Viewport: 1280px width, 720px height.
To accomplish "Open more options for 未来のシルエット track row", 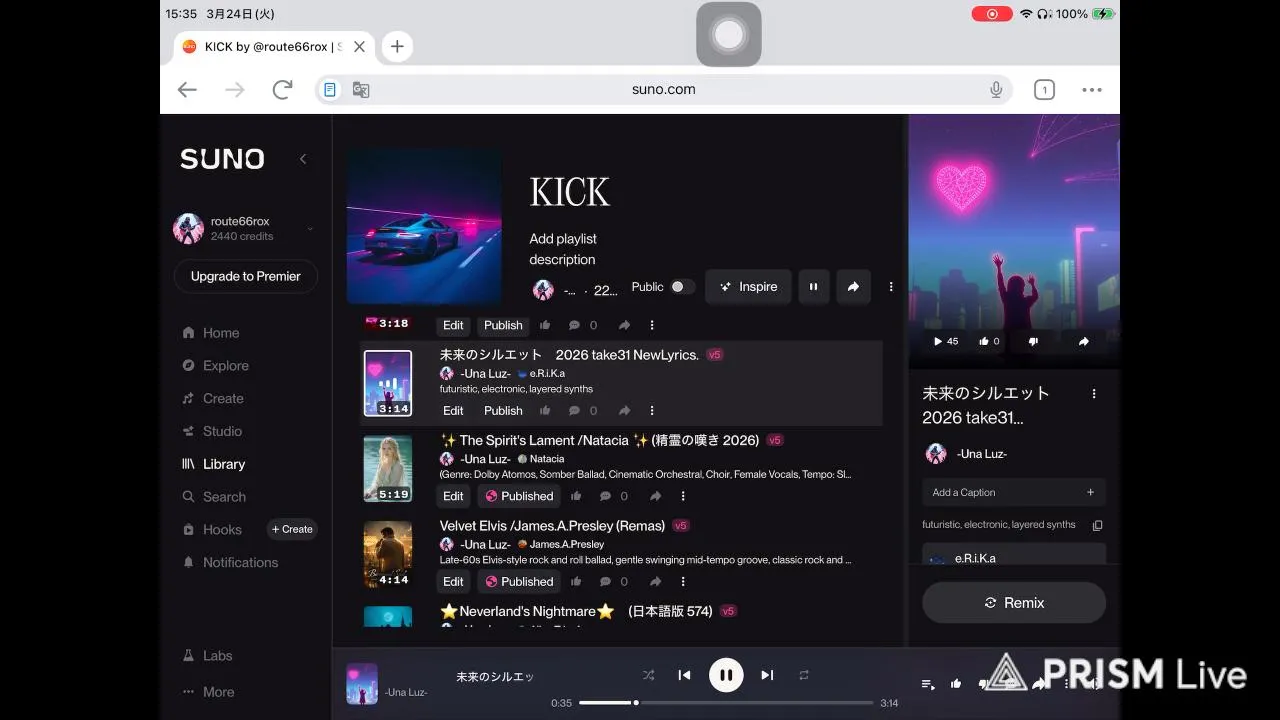I will pyautogui.click(x=652, y=411).
